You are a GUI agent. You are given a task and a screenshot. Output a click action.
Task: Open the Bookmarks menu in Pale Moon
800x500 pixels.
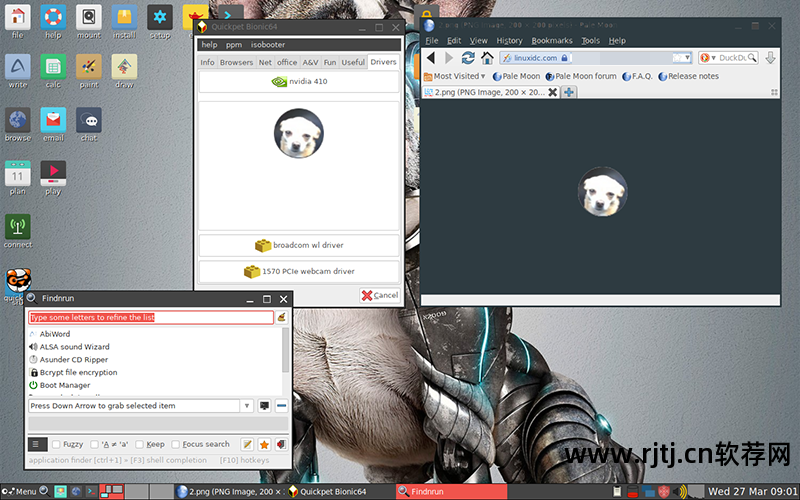point(551,41)
